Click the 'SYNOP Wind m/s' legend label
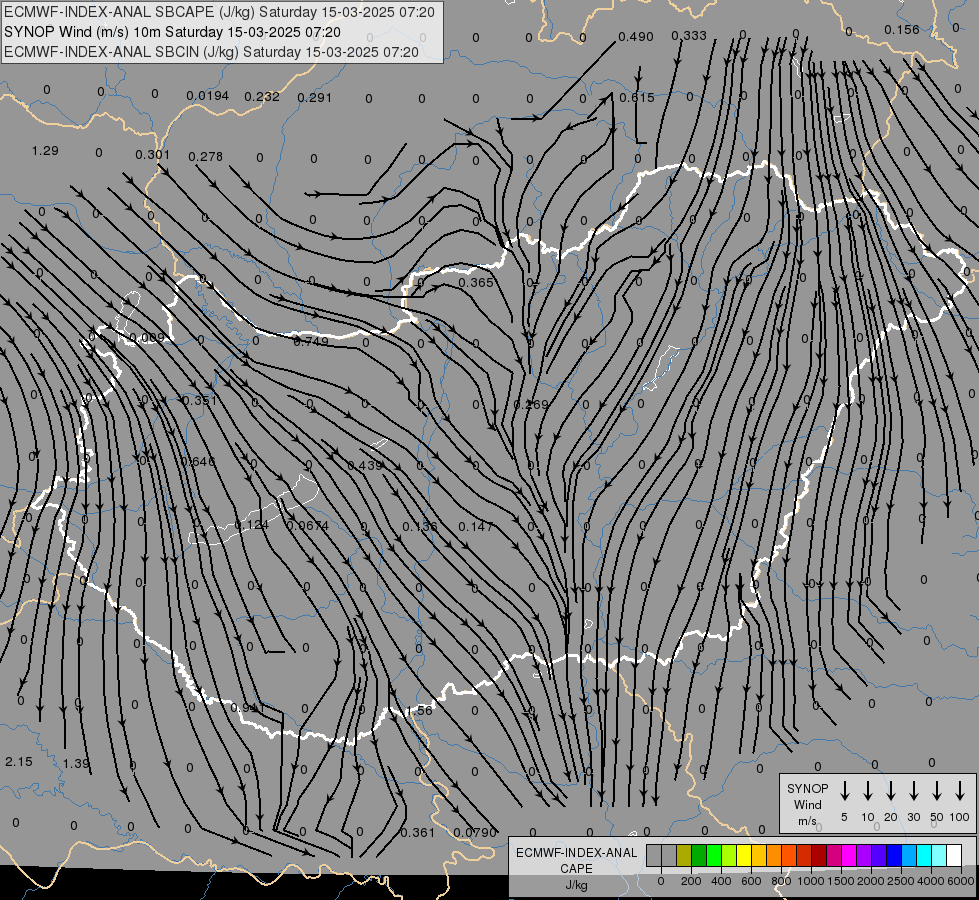This screenshot has height=900, width=979. click(x=807, y=804)
